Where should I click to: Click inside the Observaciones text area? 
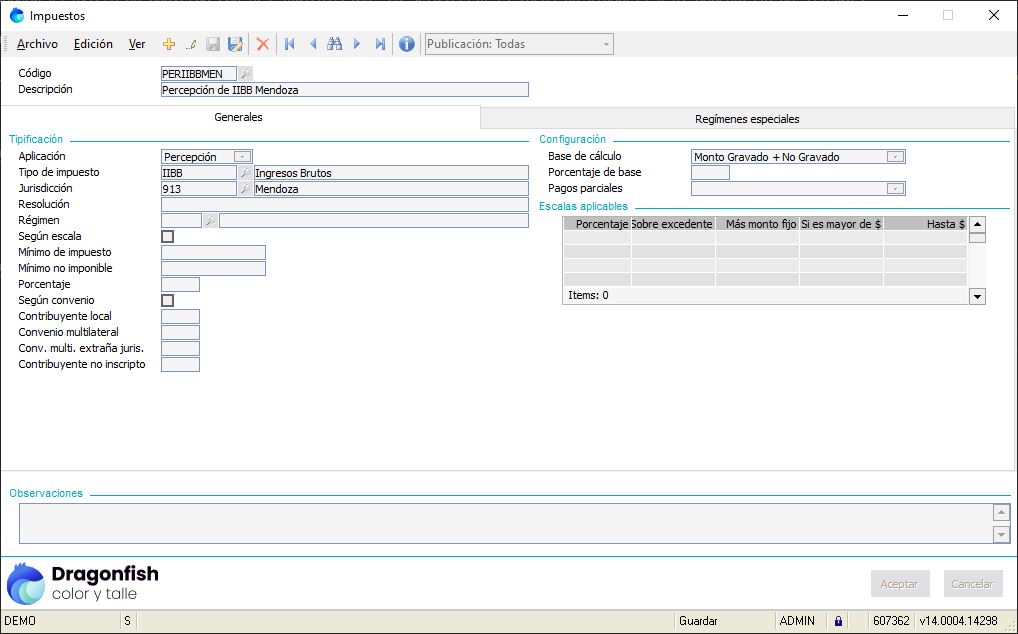click(506, 524)
